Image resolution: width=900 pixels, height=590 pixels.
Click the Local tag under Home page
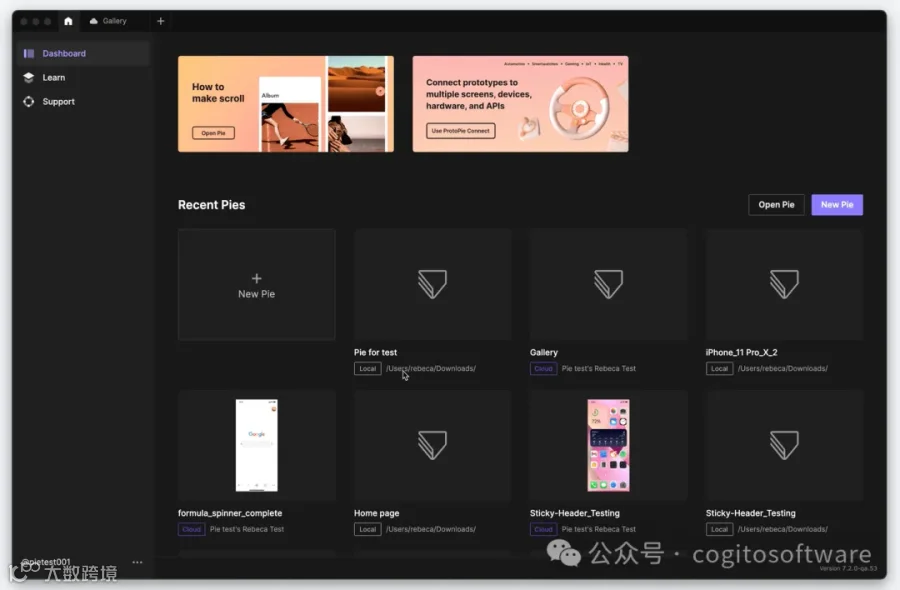click(367, 529)
